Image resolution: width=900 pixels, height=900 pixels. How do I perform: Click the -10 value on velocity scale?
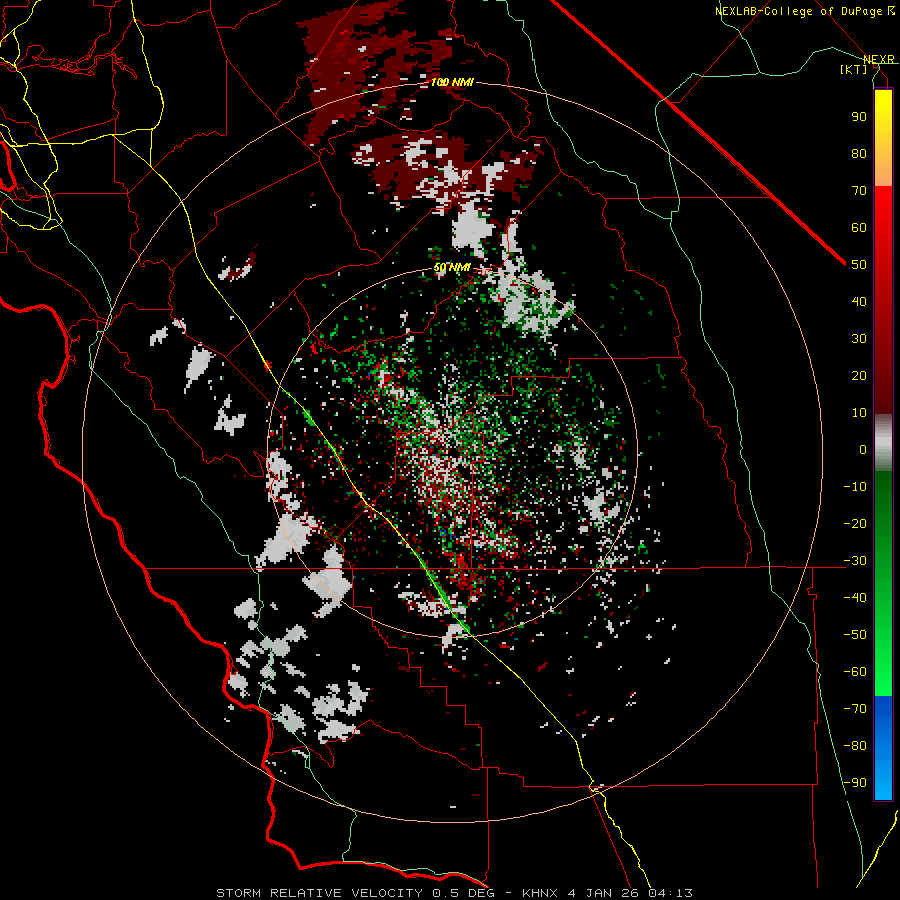point(855,487)
